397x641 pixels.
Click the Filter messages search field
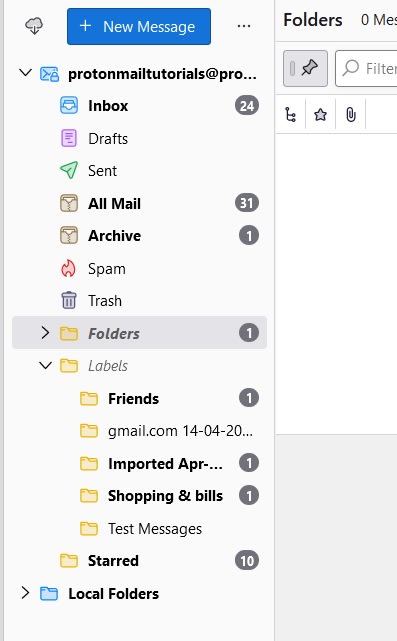[366, 68]
